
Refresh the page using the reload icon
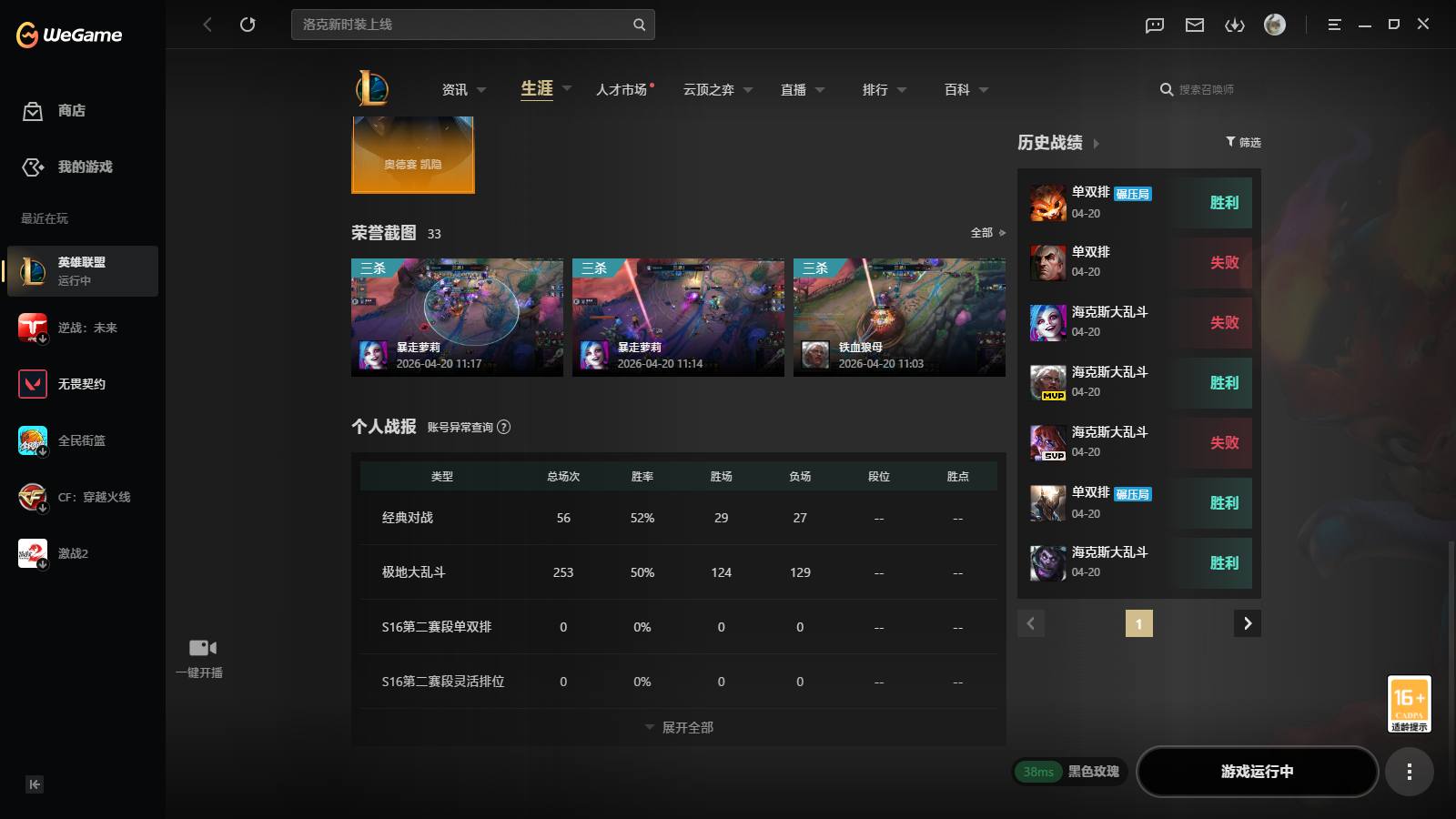pyautogui.click(x=248, y=25)
